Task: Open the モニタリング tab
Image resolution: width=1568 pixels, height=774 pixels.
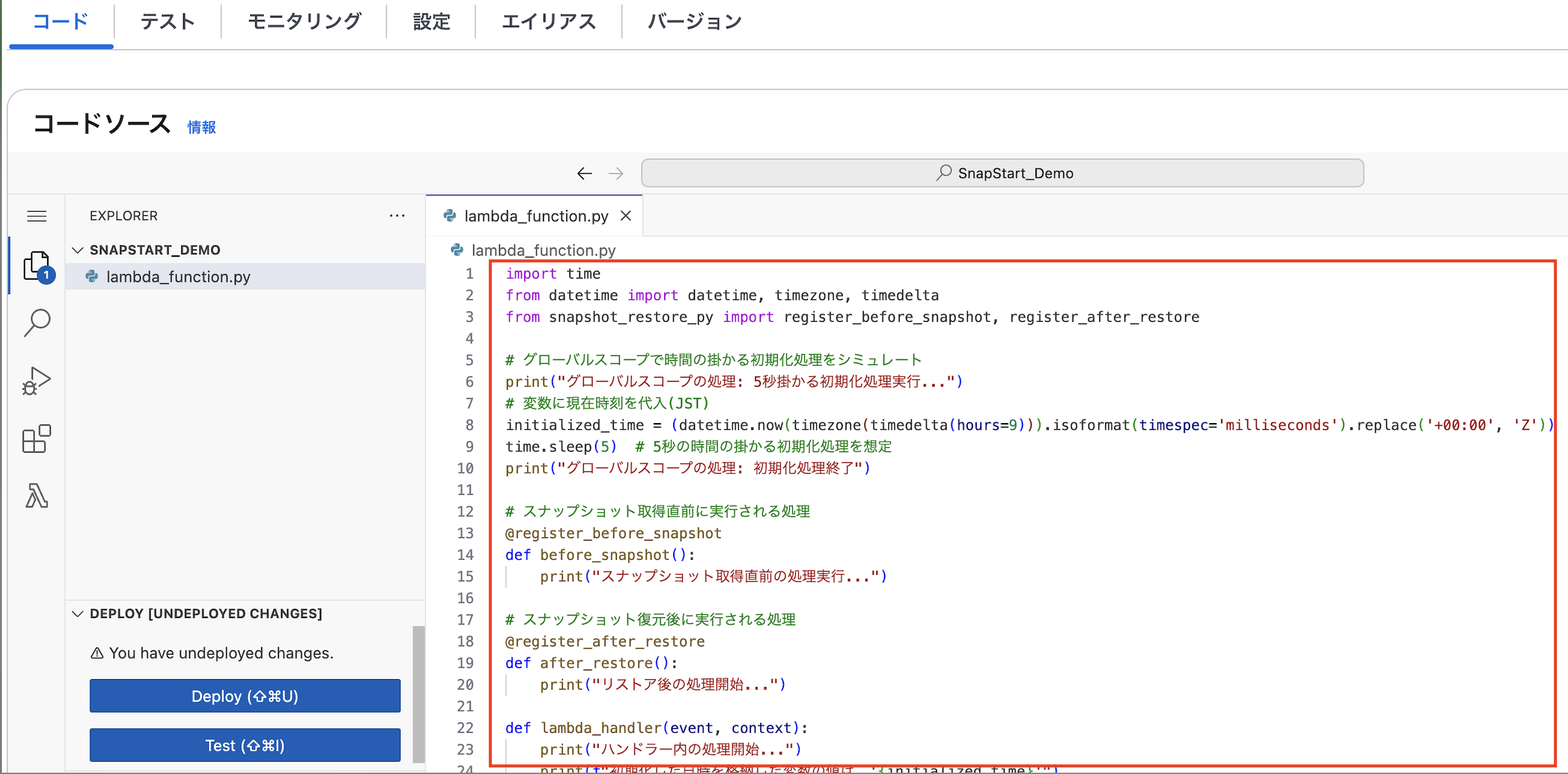Action: 303,21
